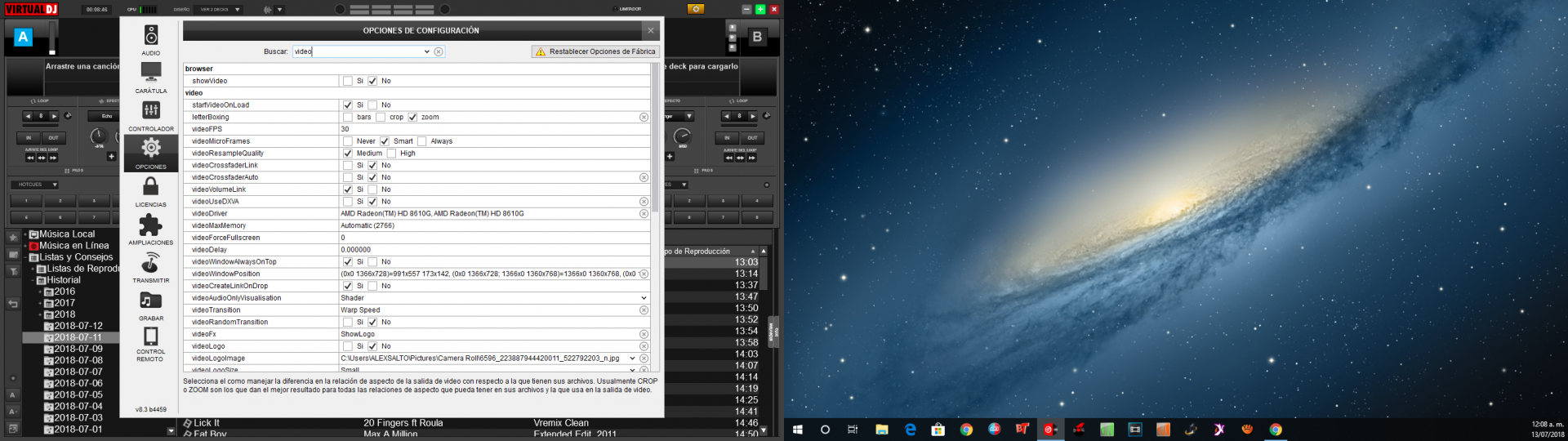Reset letterBoxing option to default

click(644, 118)
